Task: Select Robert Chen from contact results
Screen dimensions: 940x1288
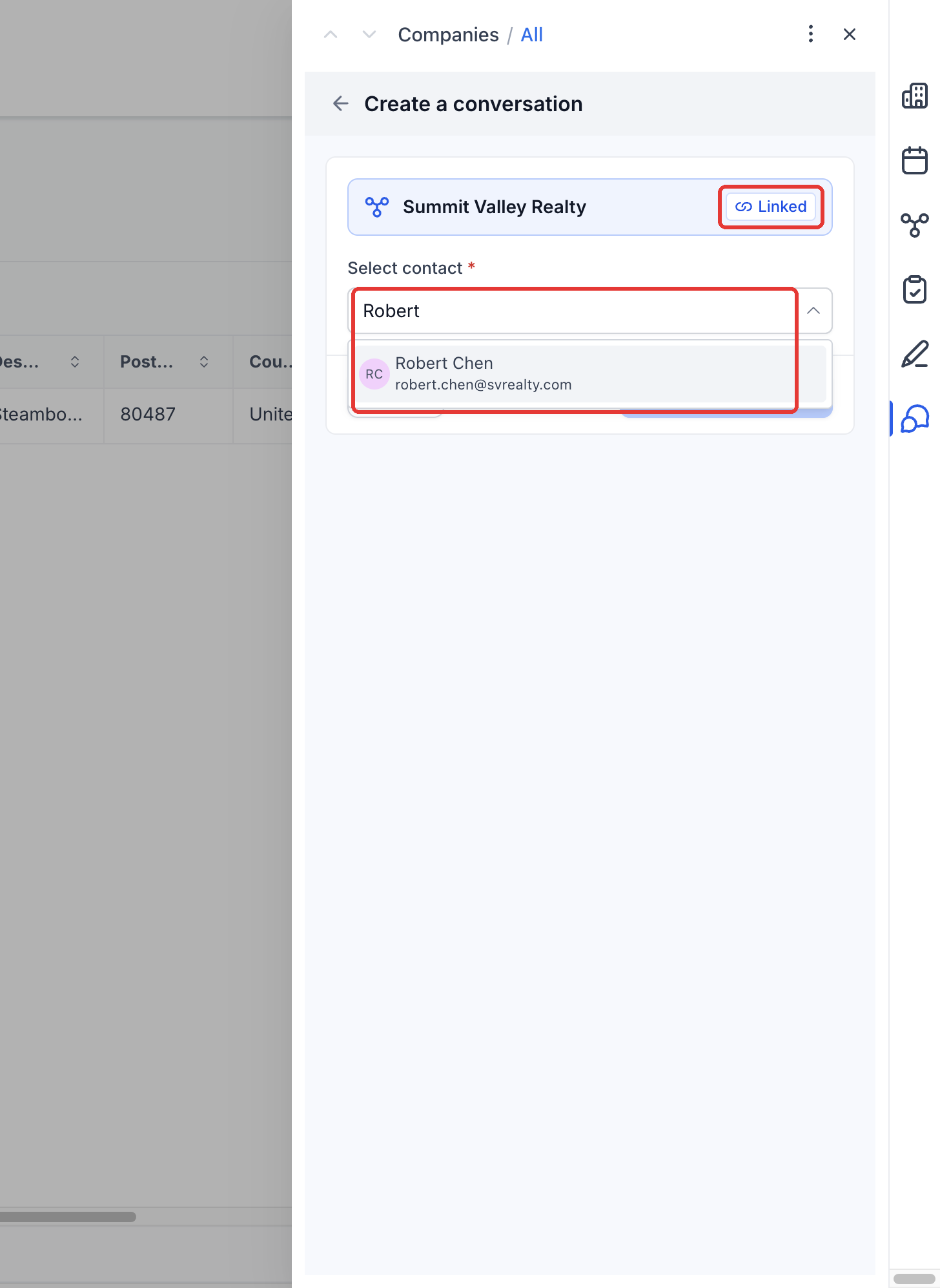Action: (x=591, y=373)
